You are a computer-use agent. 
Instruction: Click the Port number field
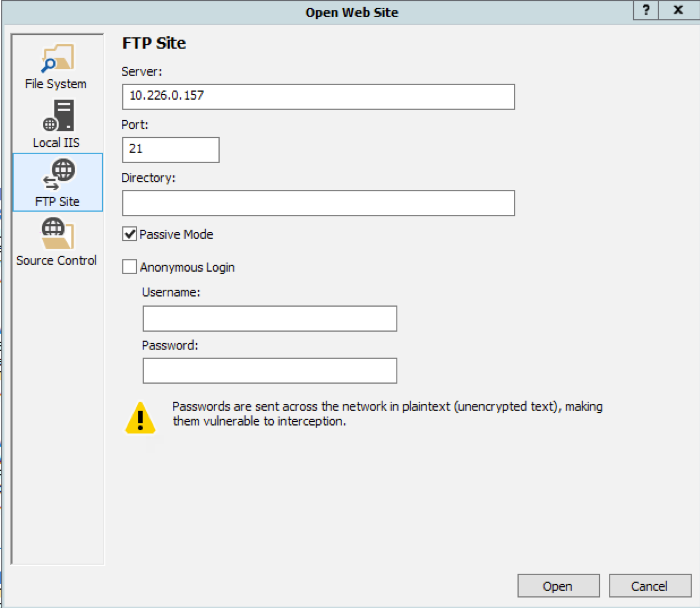coord(170,150)
